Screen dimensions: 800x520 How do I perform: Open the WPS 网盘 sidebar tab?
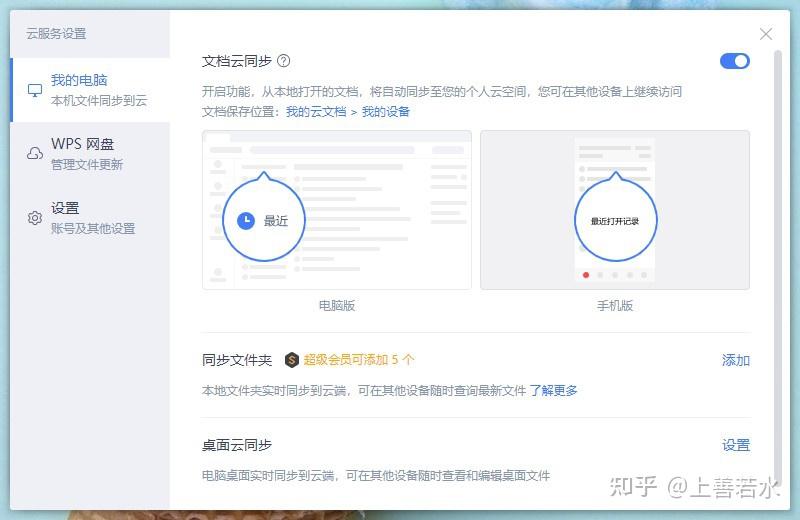point(90,154)
